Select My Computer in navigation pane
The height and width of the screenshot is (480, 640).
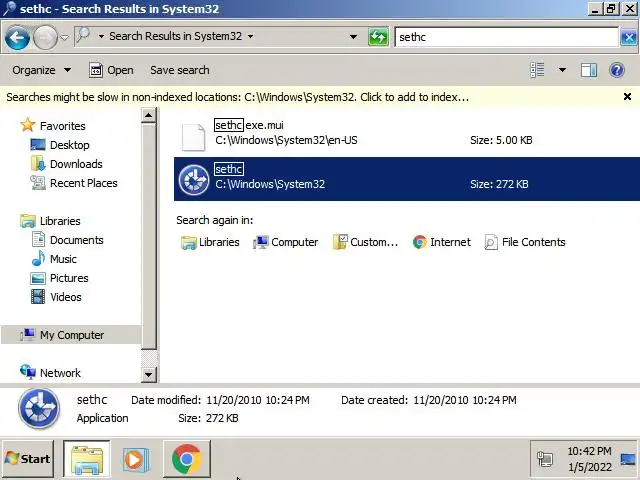[x=71, y=335]
